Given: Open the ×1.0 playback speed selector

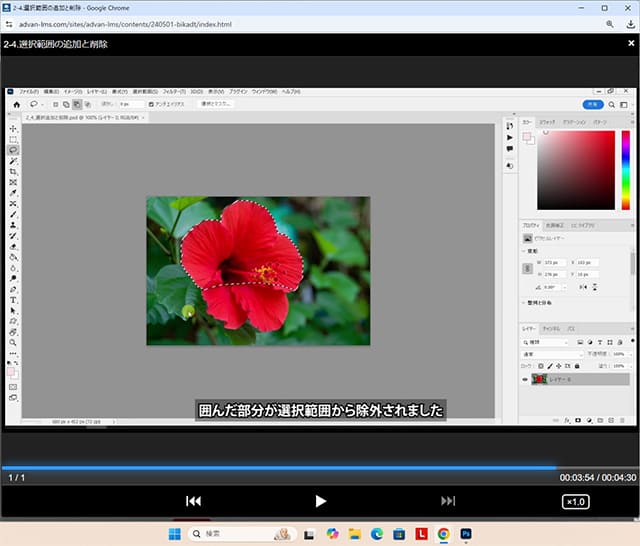Looking at the screenshot, I should [x=575, y=501].
